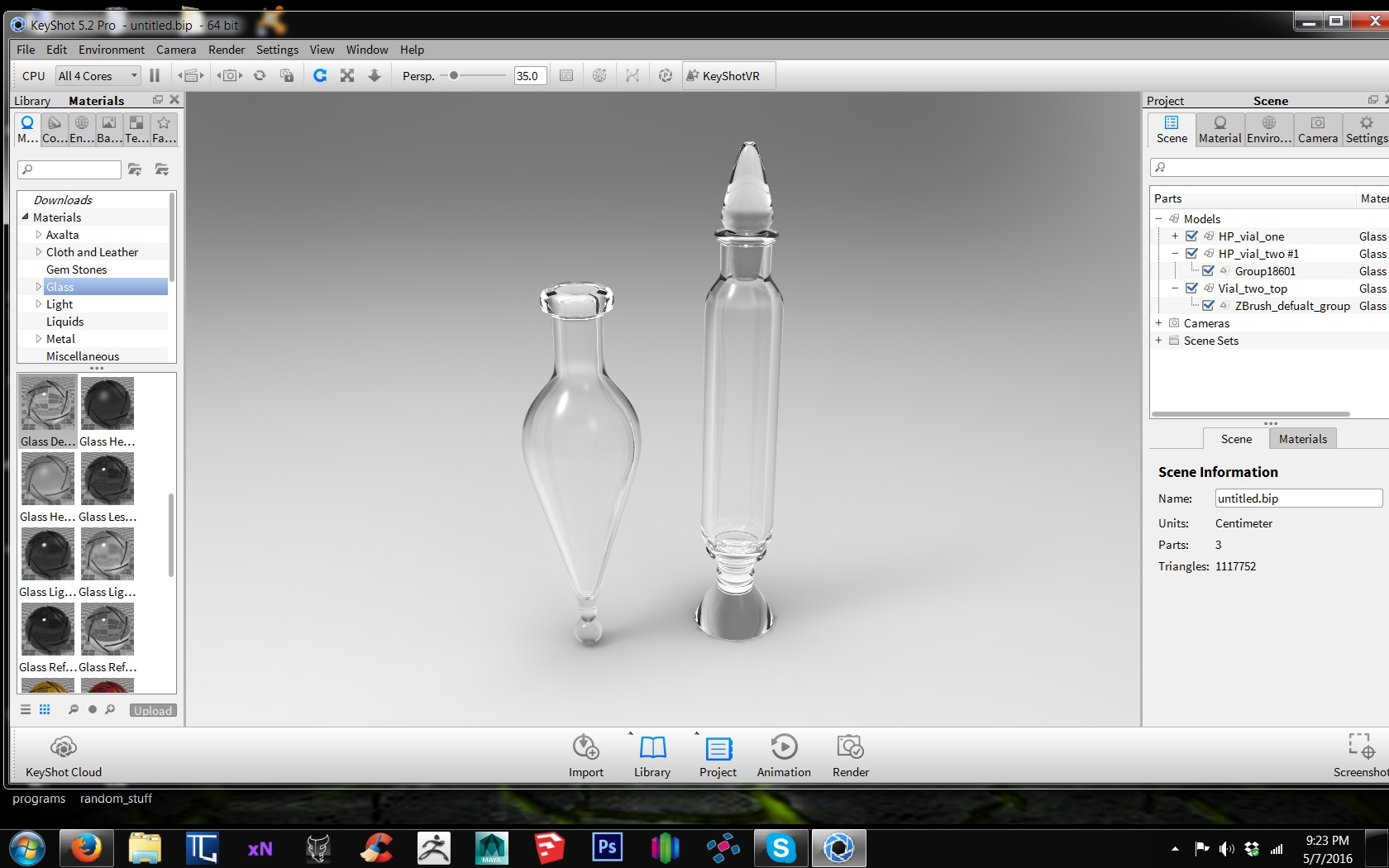Switch to the Material tab in Project
Image resolution: width=1389 pixels, height=868 pixels.
click(1220, 130)
